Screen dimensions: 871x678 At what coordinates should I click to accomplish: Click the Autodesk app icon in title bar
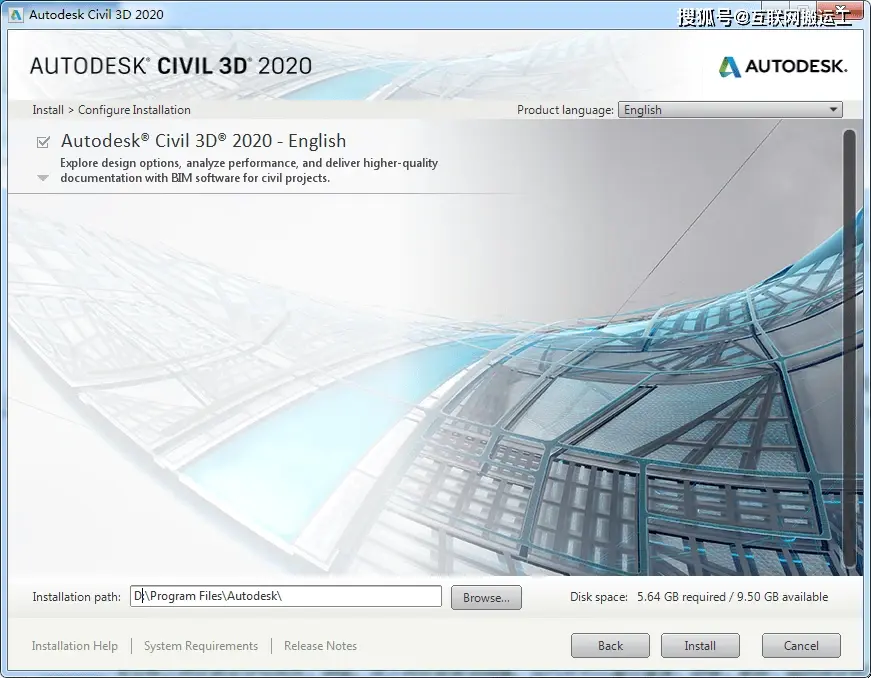[16, 14]
